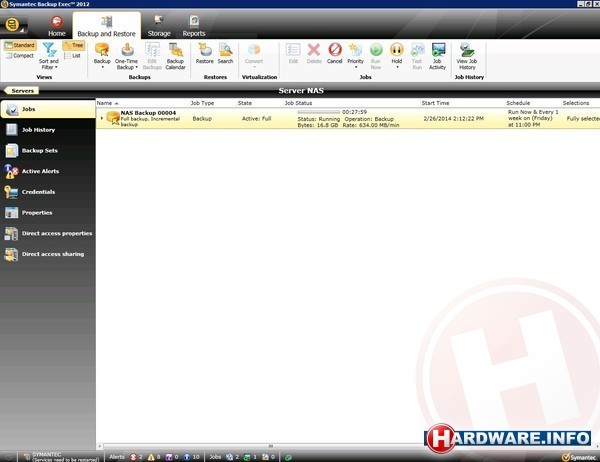Enable the Standard view
600x462 pixels.
click(20, 45)
